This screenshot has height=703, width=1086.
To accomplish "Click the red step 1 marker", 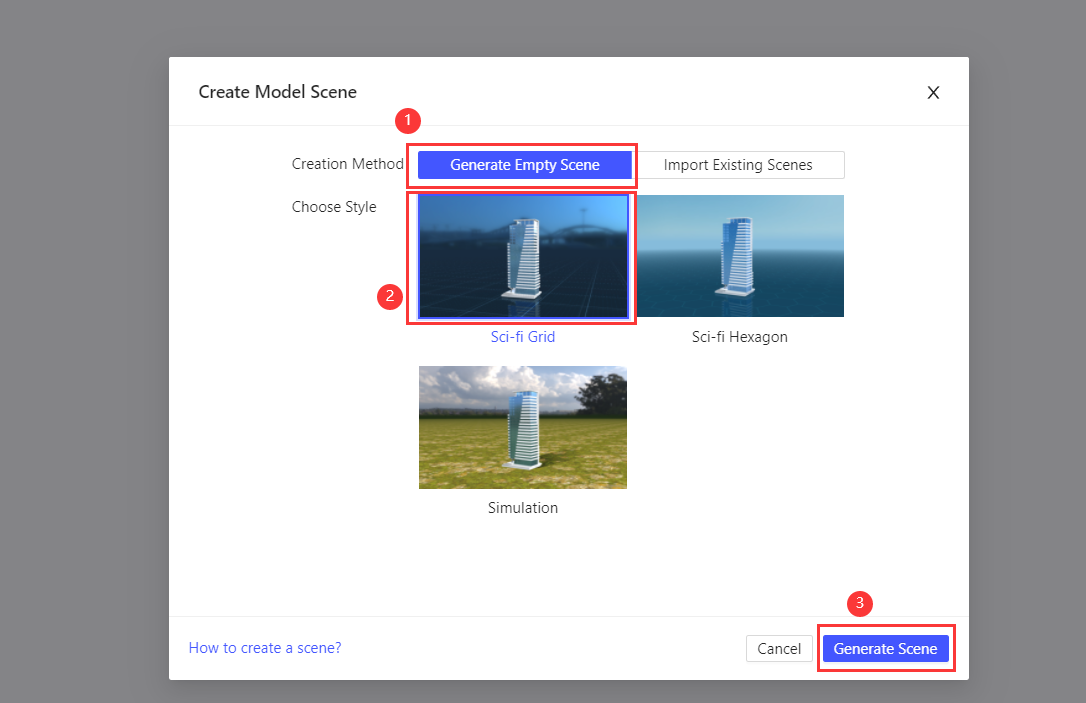I will [408, 121].
